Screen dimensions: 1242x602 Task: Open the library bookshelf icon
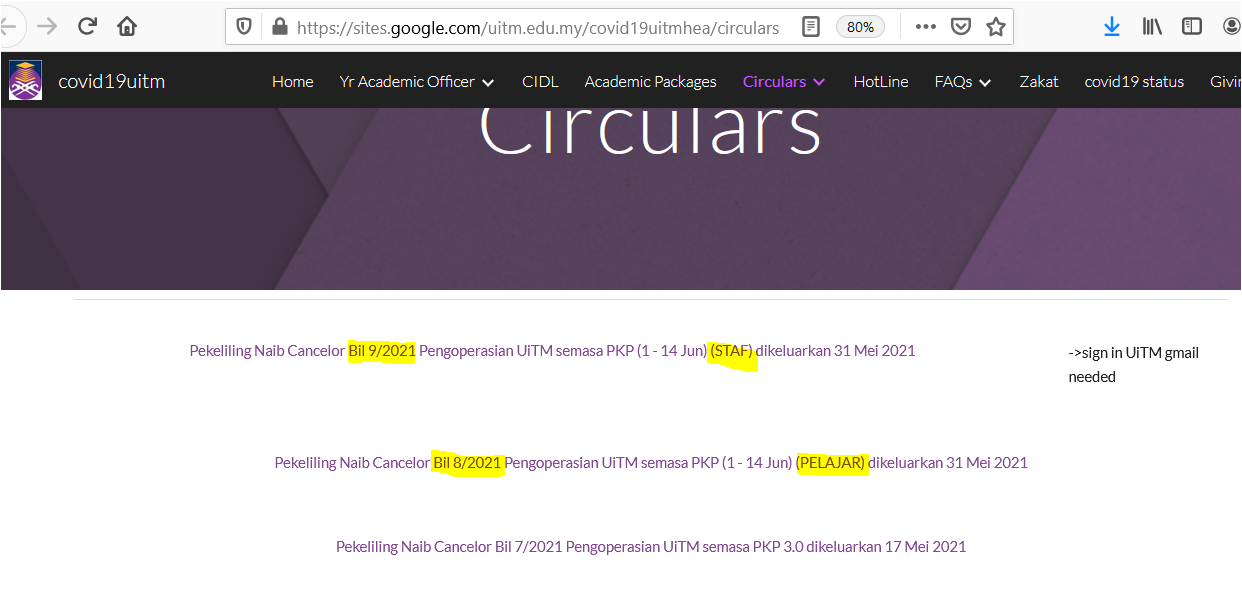pyautogui.click(x=1152, y=27)
